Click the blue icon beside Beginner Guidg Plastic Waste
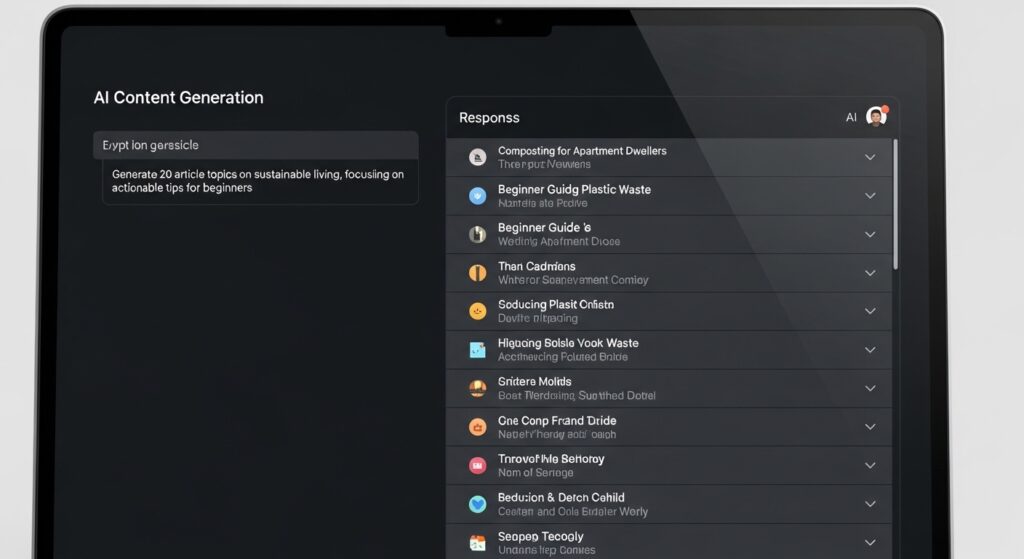 pos(478,196)
